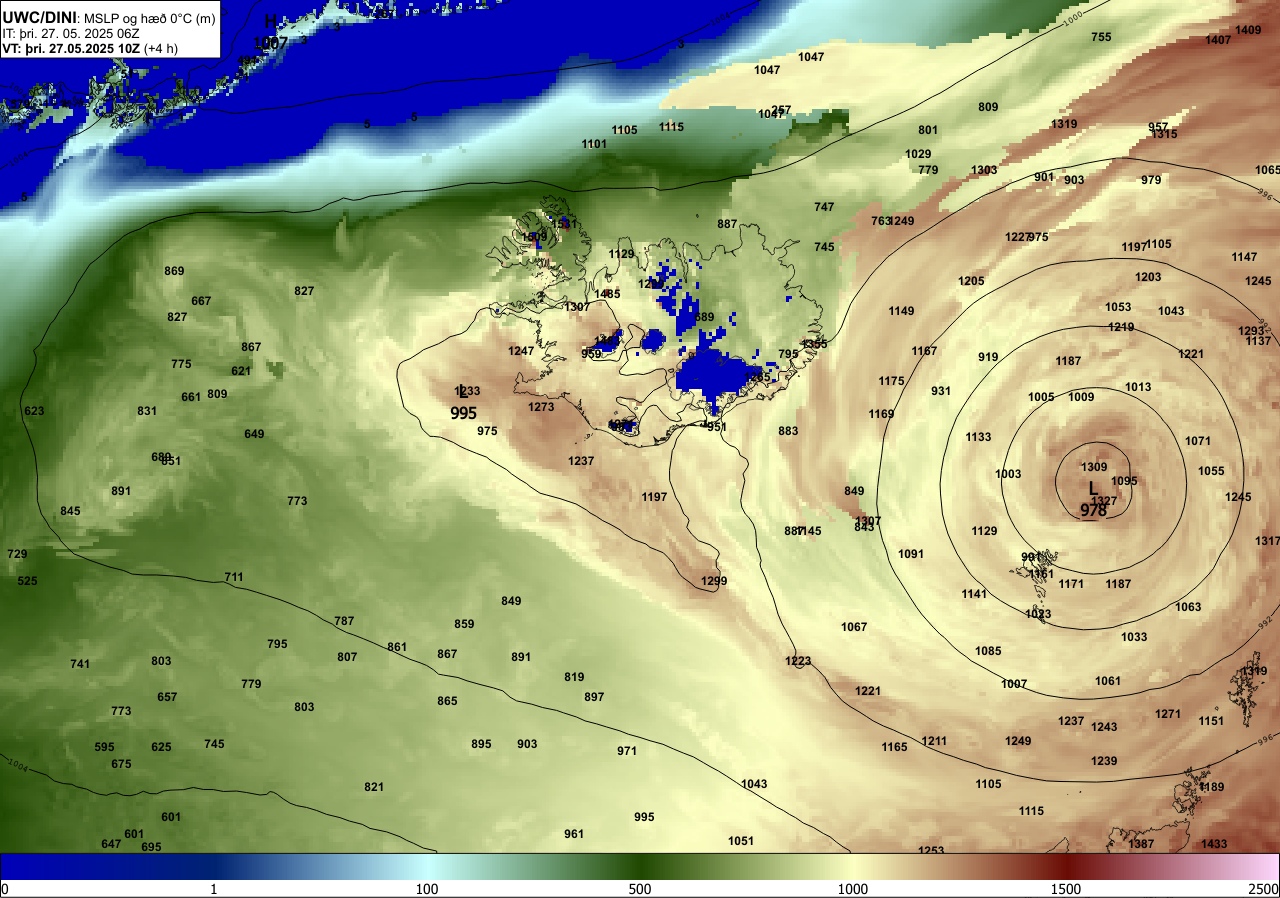Click the height value 1053

(1118, 307)
